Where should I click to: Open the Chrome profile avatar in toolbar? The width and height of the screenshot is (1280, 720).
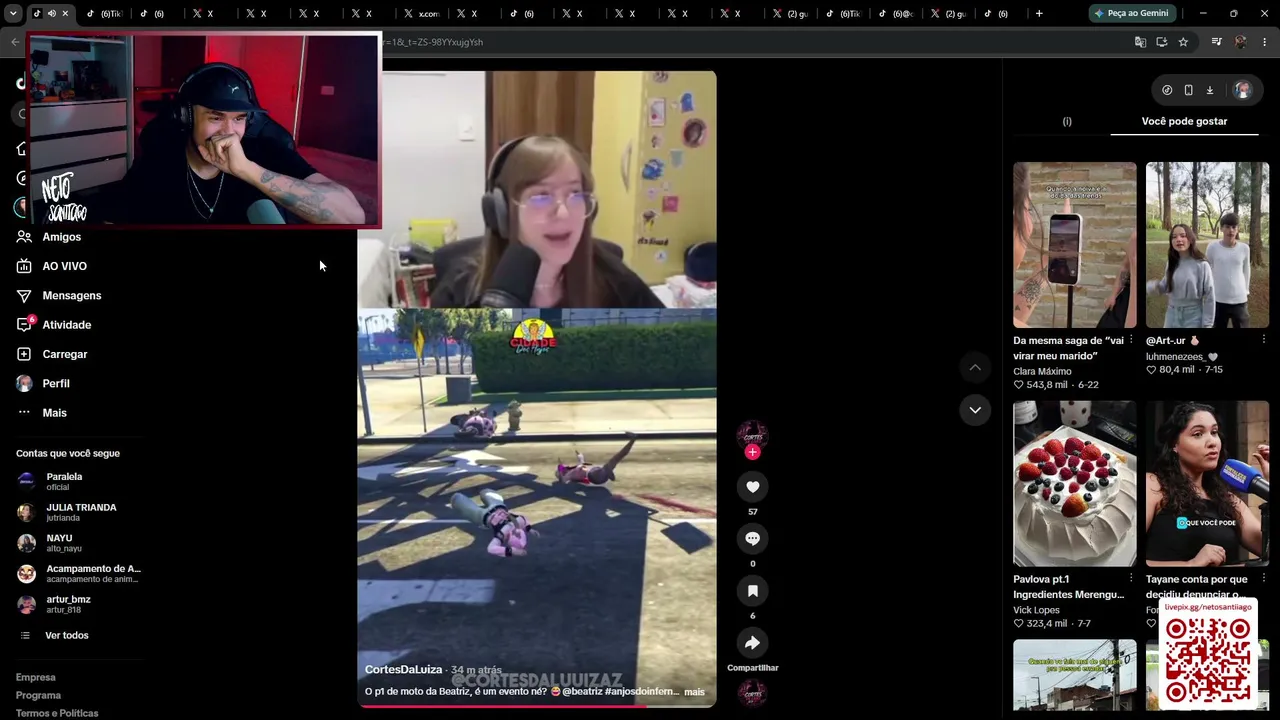[1241, 42]
